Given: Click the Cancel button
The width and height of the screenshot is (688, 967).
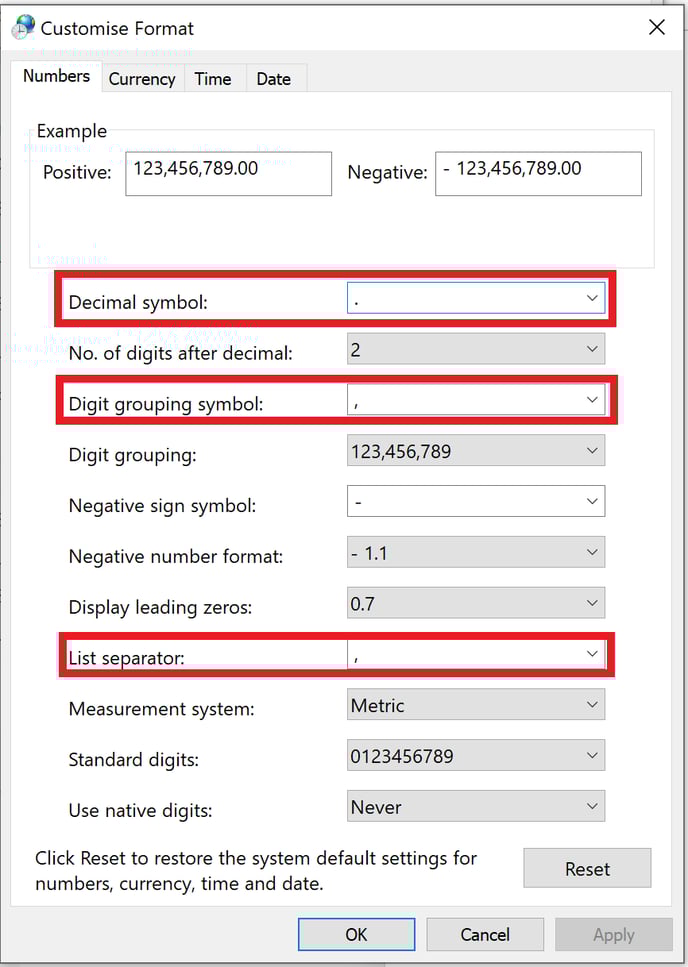Looking at the screenshot, I should click(485, 935).
